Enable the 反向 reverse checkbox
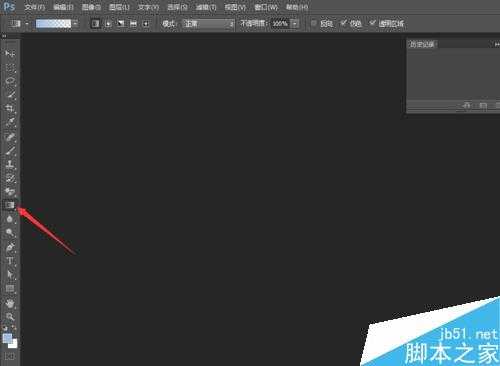Image resolution: width=500 pixels, height=366 pixels. [x=314, y=23]
